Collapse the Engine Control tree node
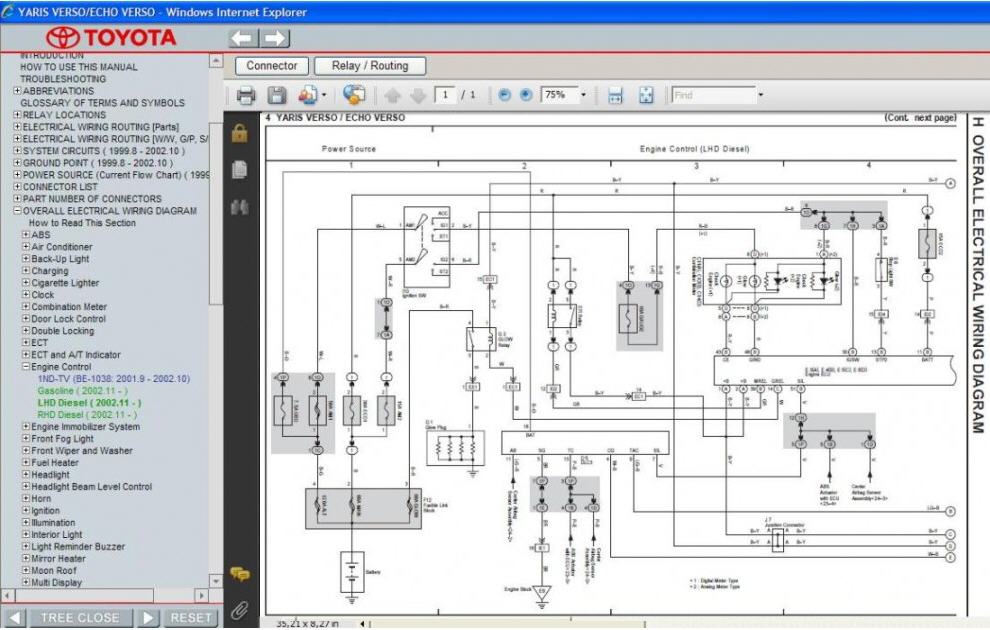This screenshot has width=990, height=630. point(26,366)
